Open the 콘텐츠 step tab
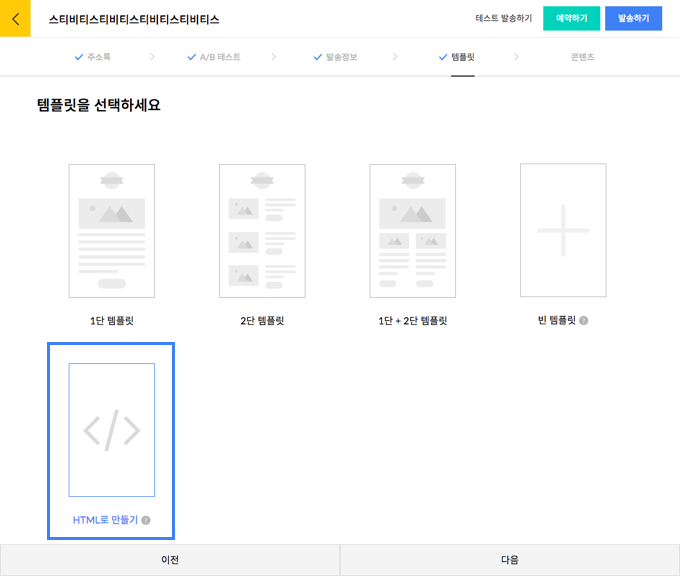The height and width of the screenshot is (576, 680). 582,57
